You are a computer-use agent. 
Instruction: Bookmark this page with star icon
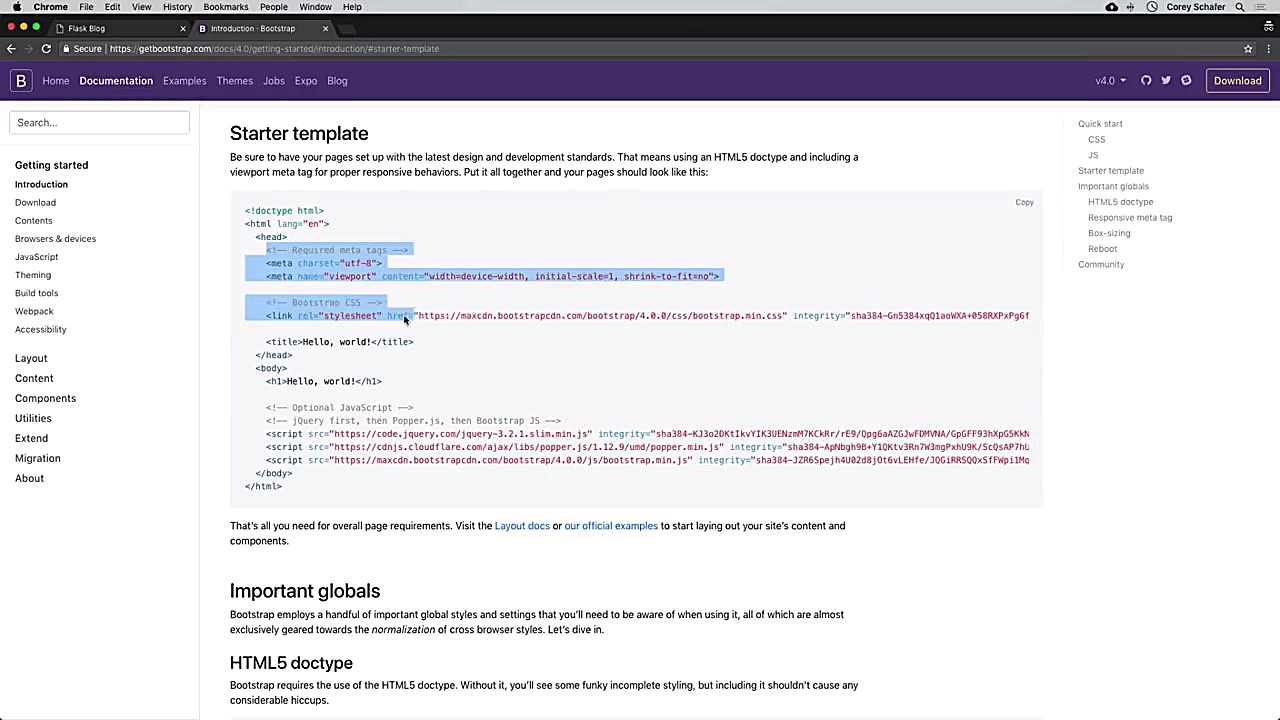(x=1248, y=49)
